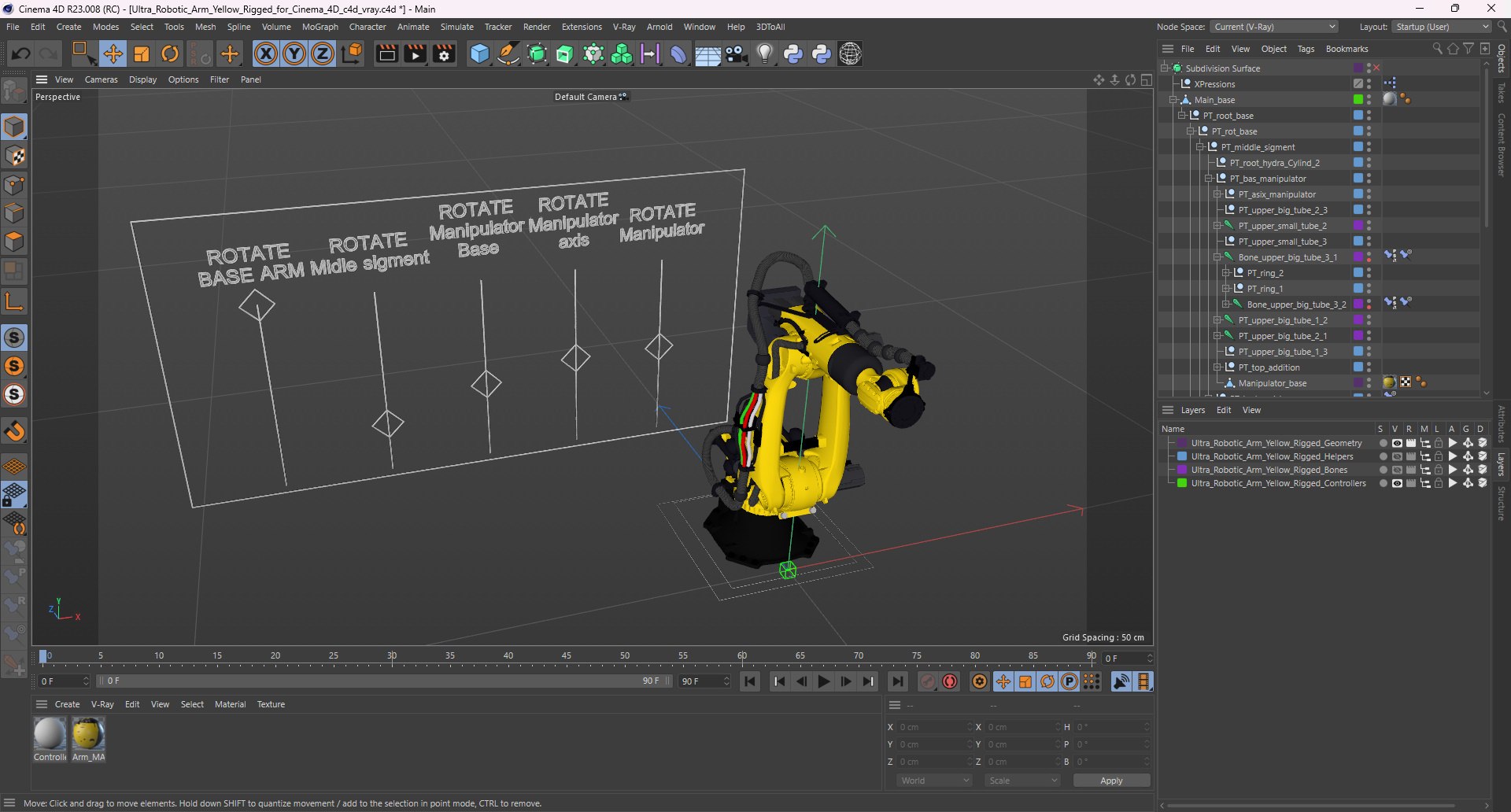Click green color swatch of Controllers layer

1181,483
